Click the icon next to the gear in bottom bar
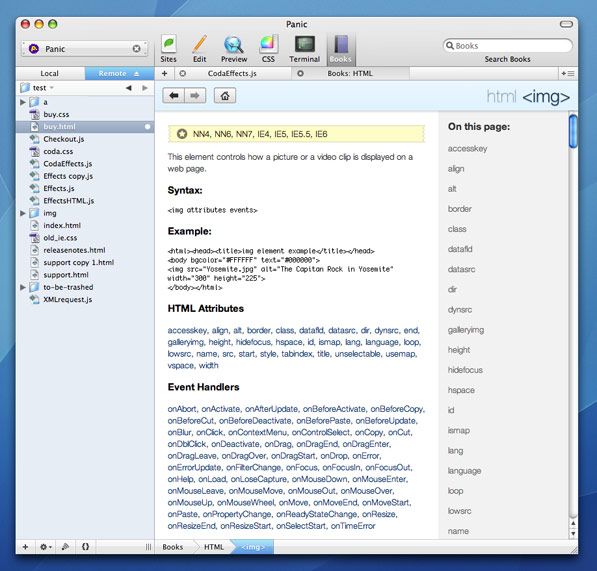This screenshot has width=597, height=571. click(x=65, y=547)
